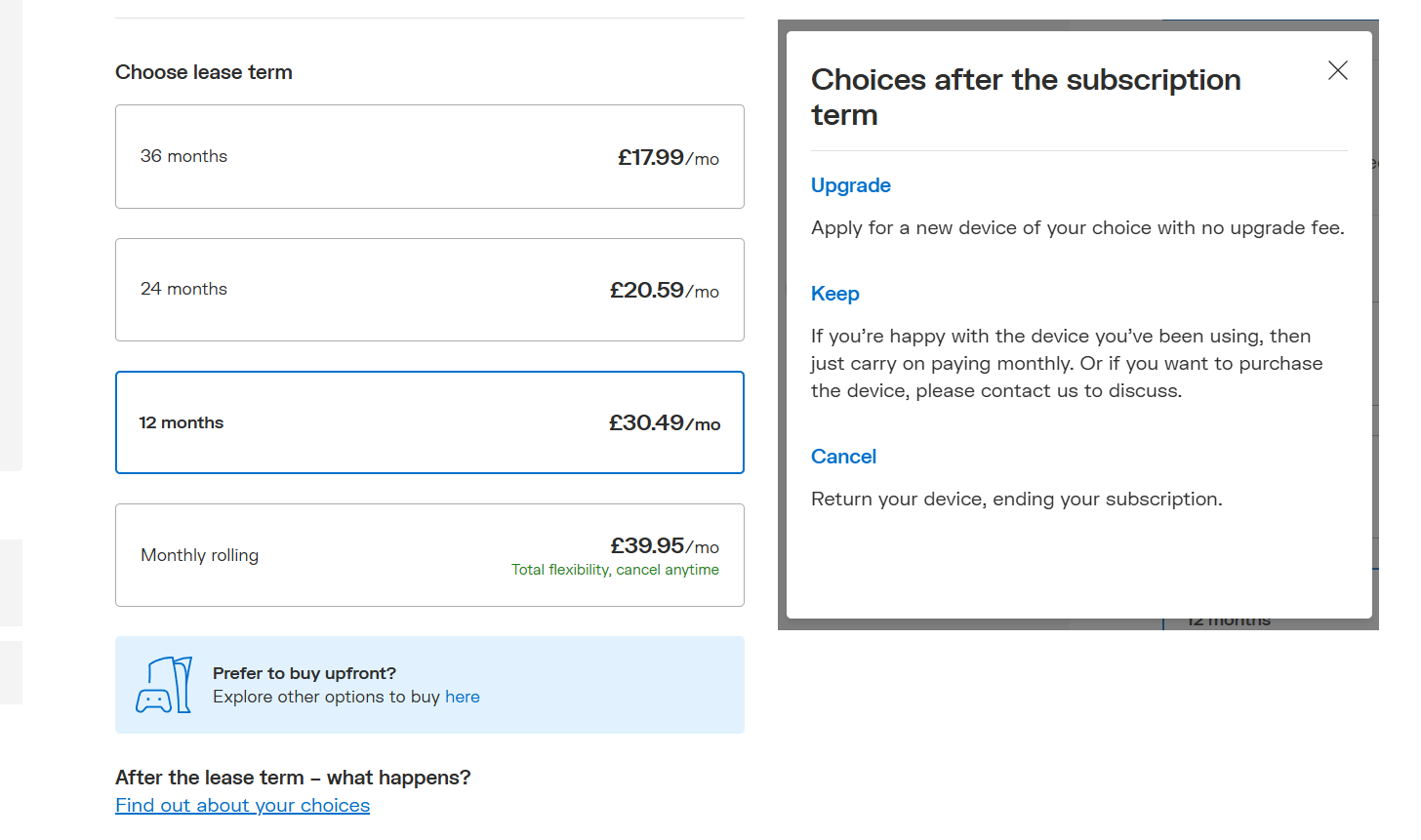The height and width of the screenshot is (840, 1421).
Task: Click the 'Choose lease term' heading
Action: [x=204, y=72]
